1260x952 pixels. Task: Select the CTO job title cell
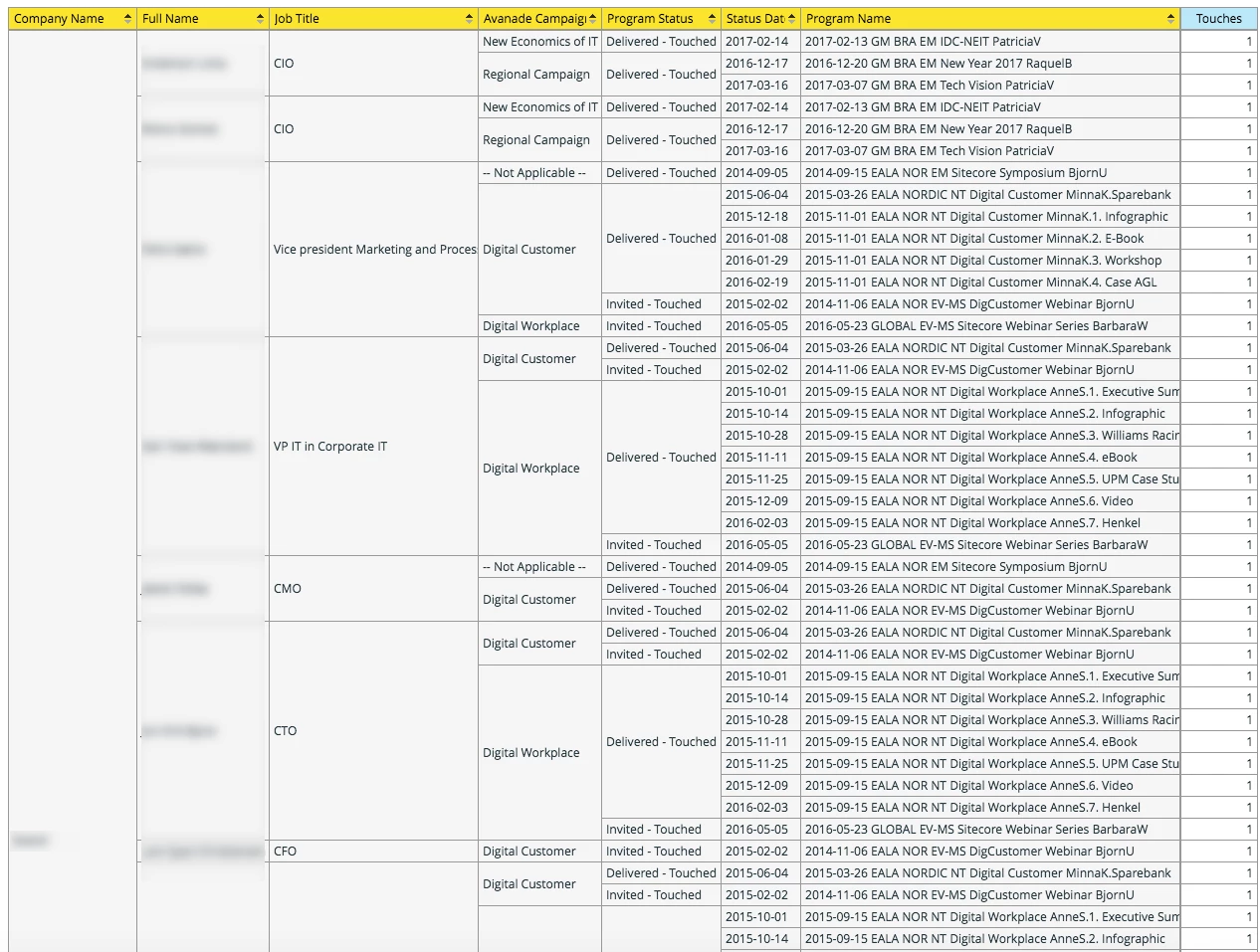(374, 731)
